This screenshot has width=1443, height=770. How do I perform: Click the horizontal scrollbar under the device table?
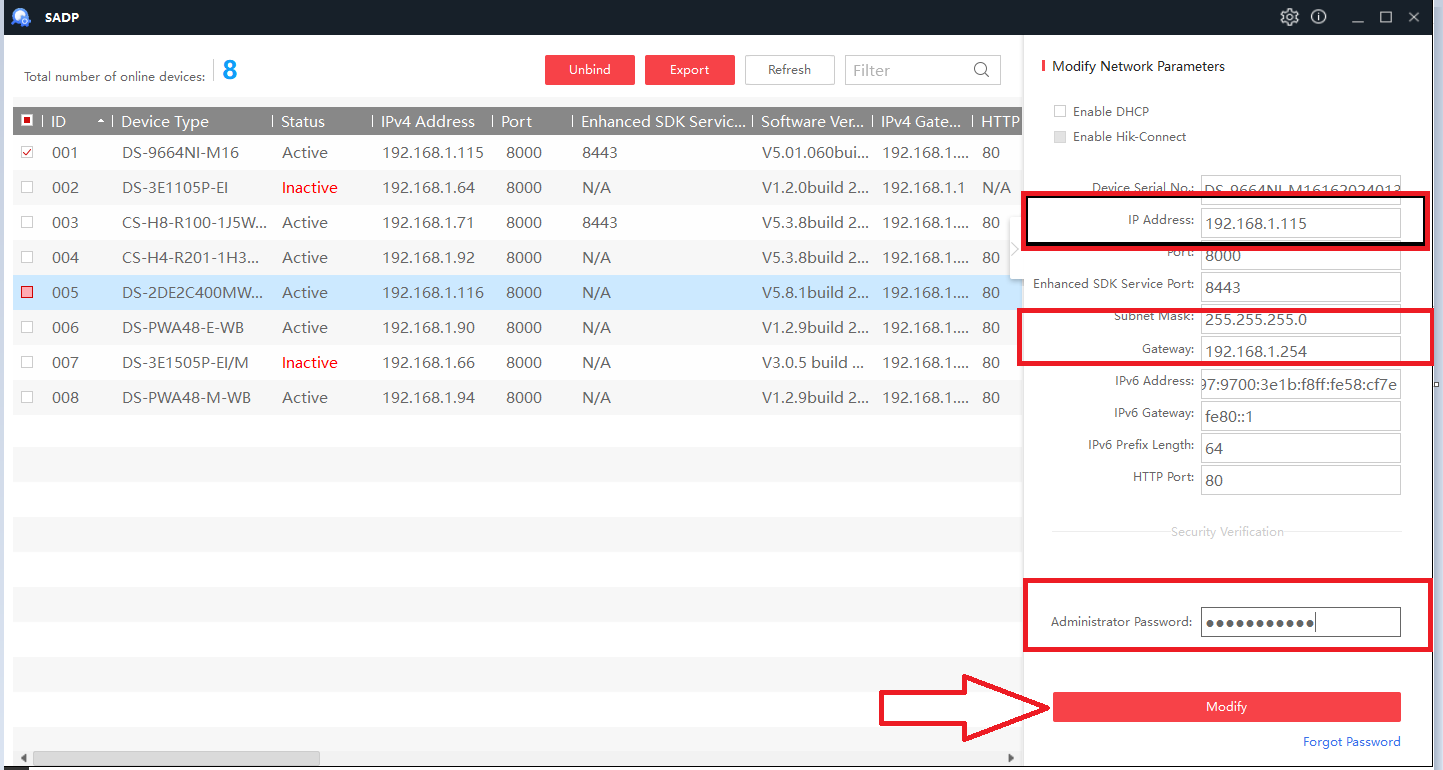tap(176, 758)
